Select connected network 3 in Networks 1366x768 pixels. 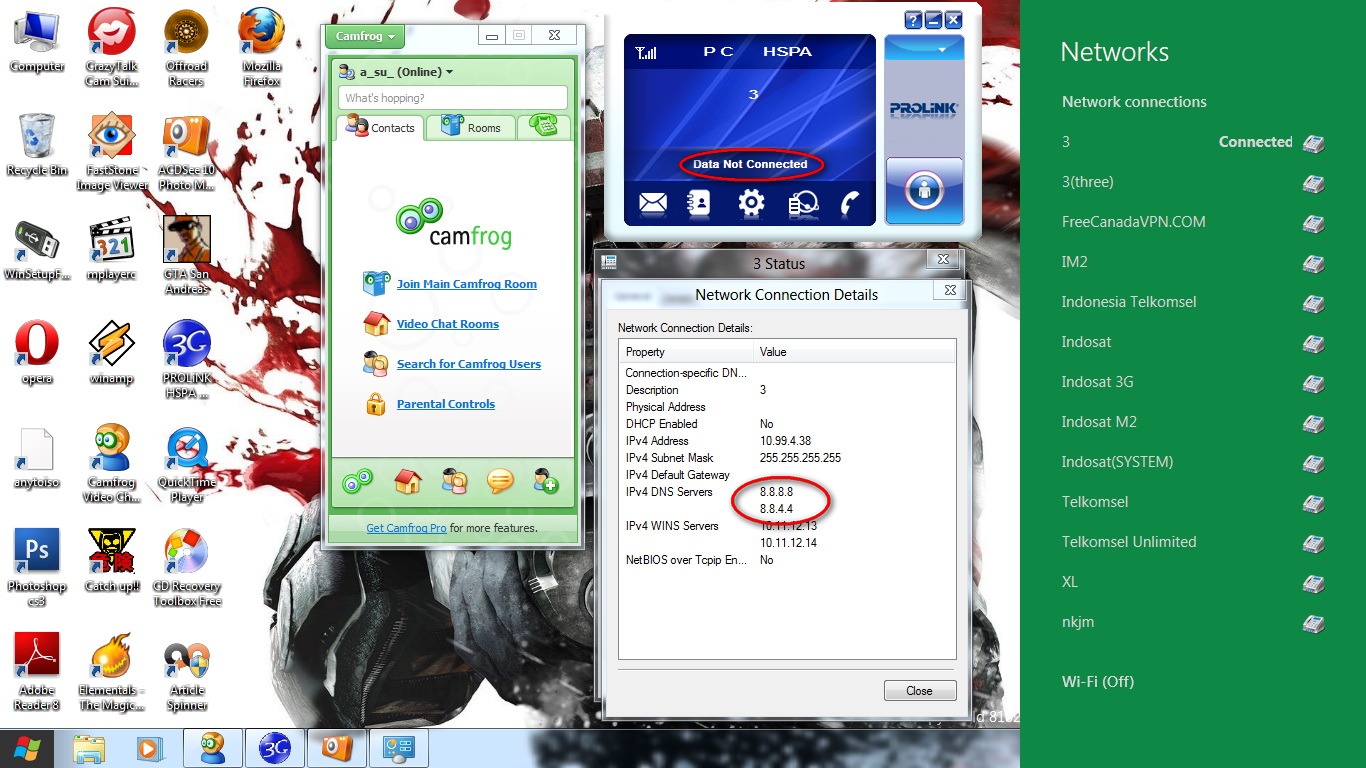[x=1193, y=142]
